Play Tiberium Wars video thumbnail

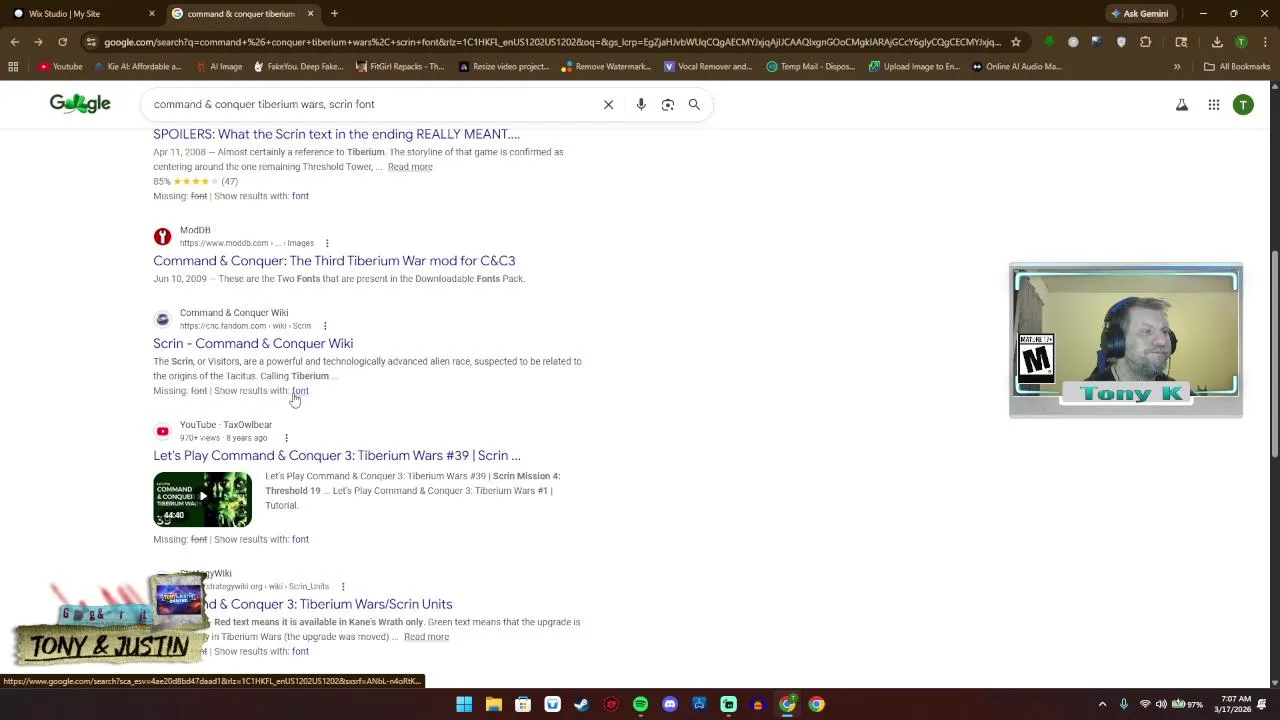202,499
